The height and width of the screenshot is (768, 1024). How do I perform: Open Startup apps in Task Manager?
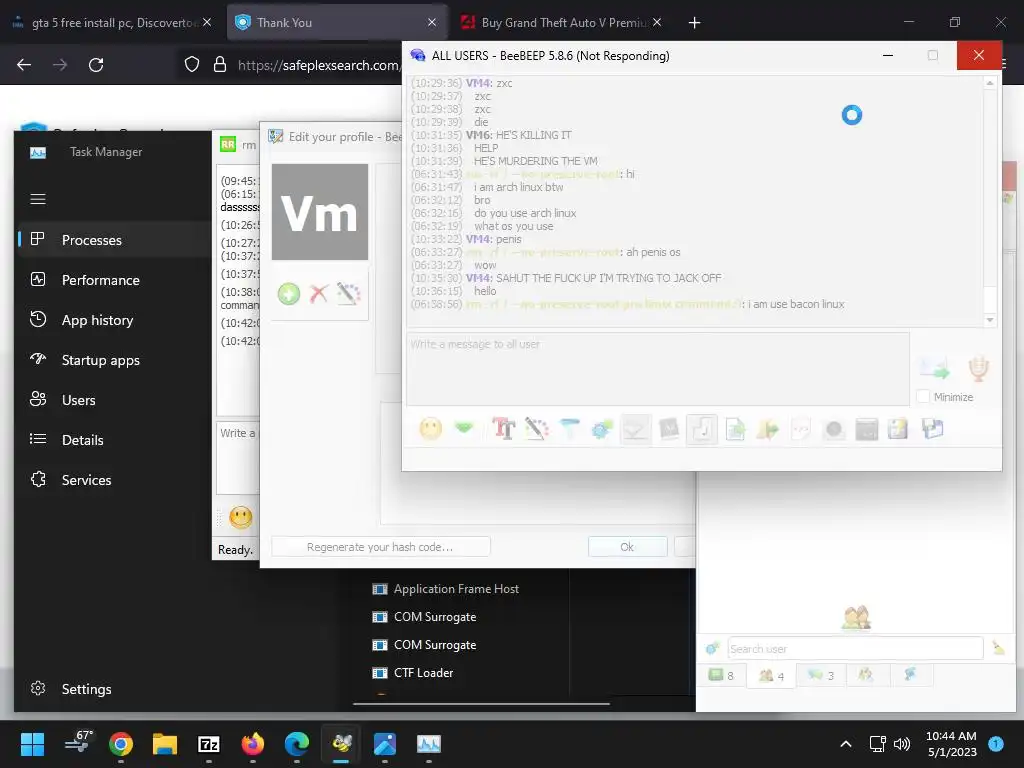click(112, 360)
